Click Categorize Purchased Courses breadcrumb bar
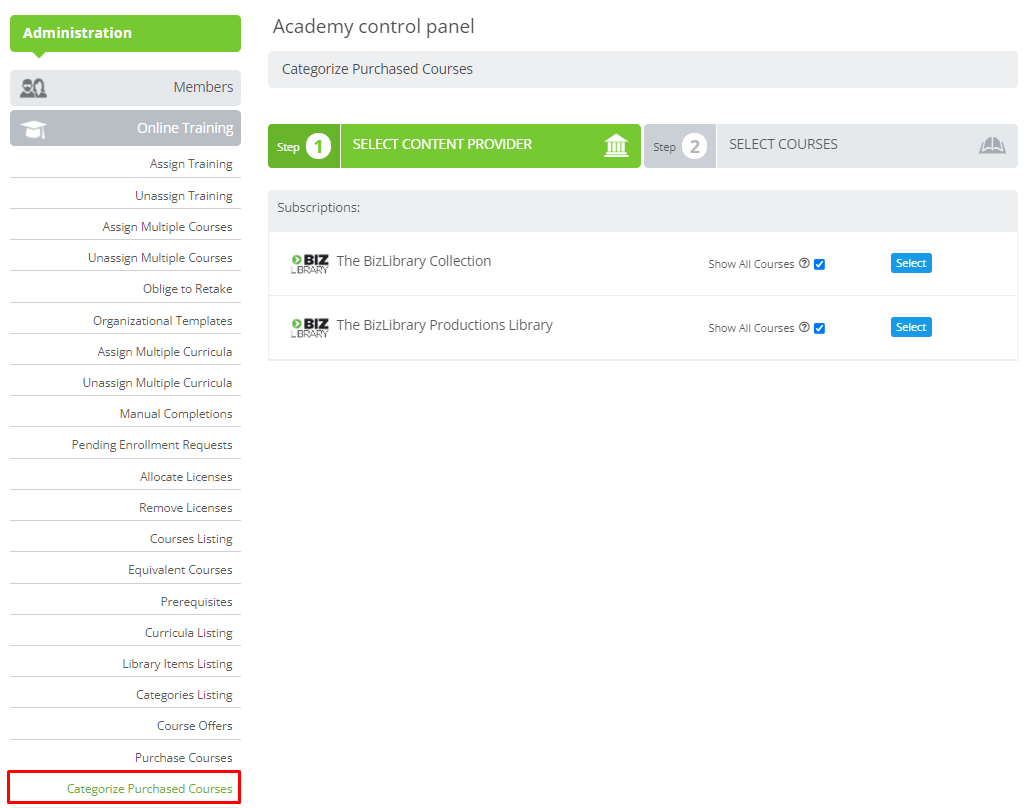 coord(643,69)
